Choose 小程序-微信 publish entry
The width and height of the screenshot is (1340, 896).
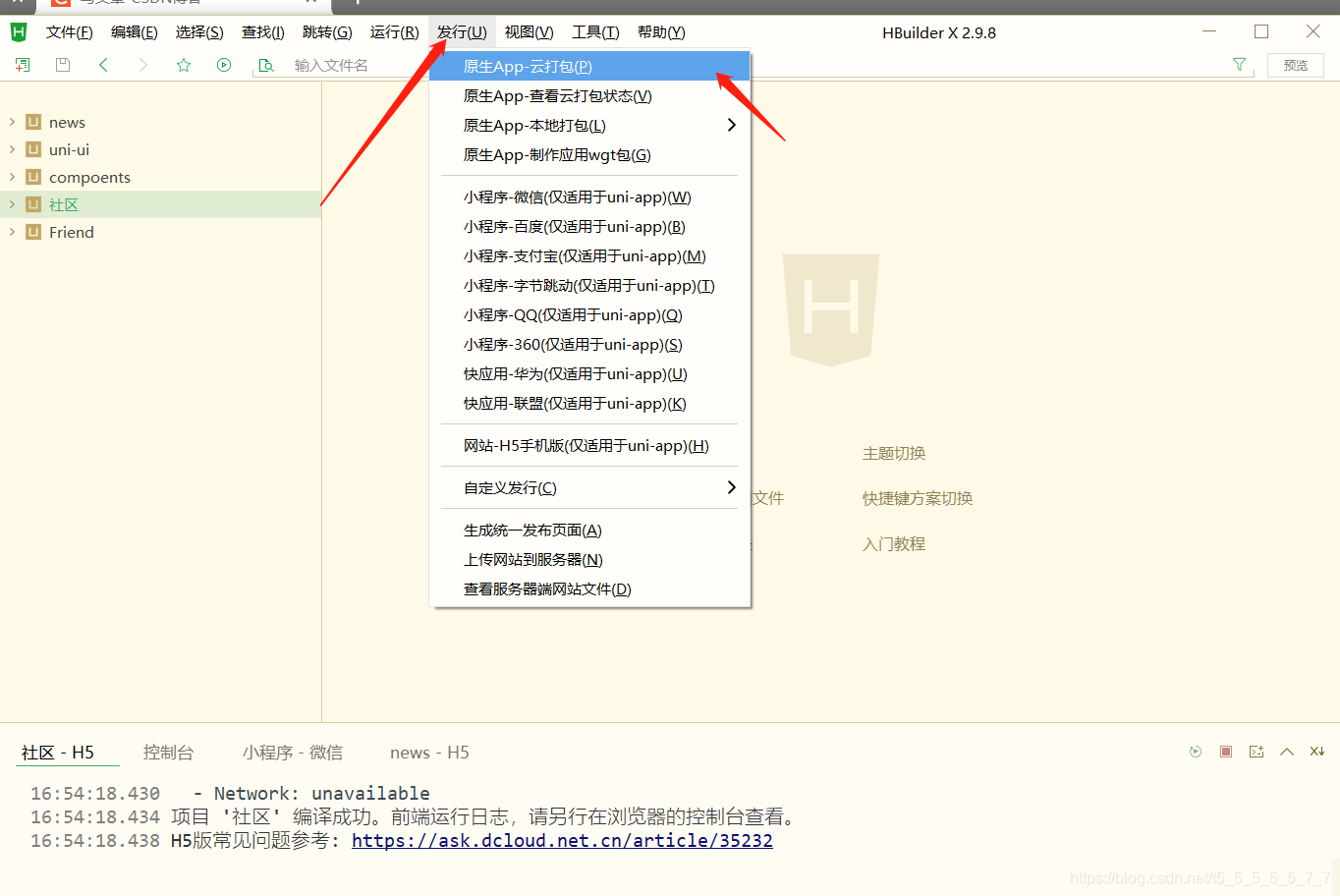(x=589, y=197)
